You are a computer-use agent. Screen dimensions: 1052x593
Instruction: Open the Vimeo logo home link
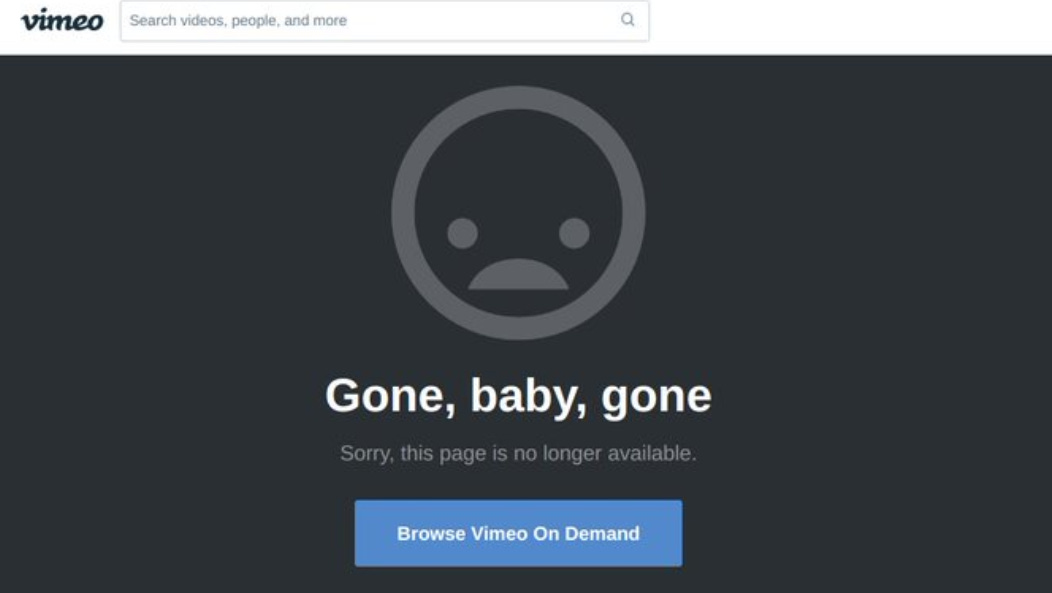62,20
